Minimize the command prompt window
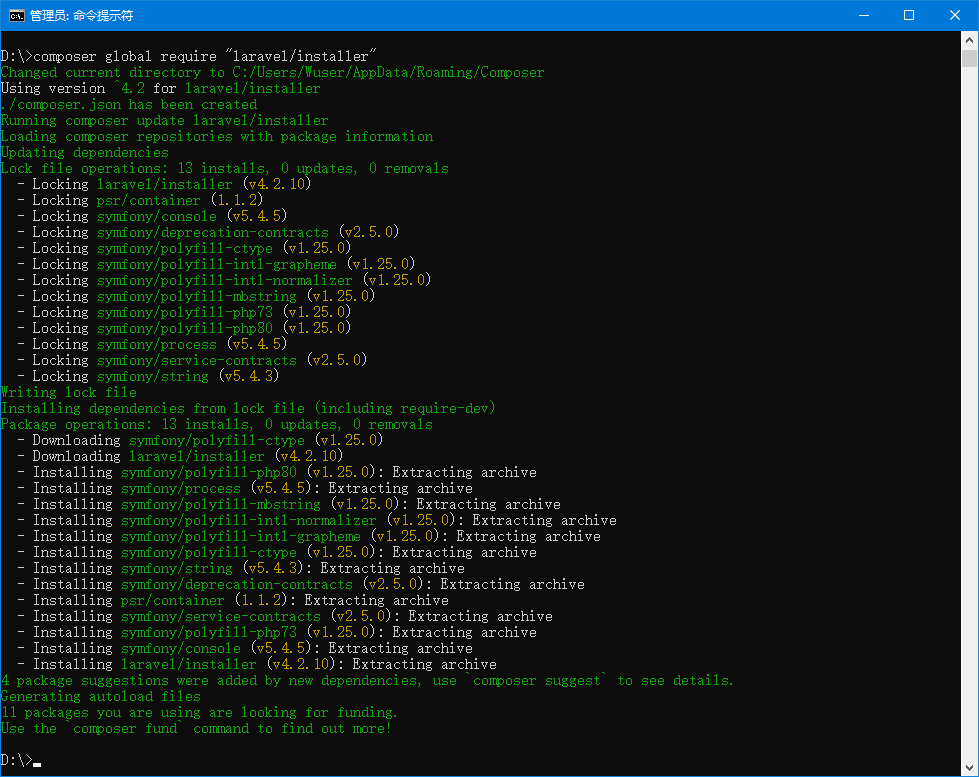Screen dimensions: 979x777 click(x=864, y=16)
